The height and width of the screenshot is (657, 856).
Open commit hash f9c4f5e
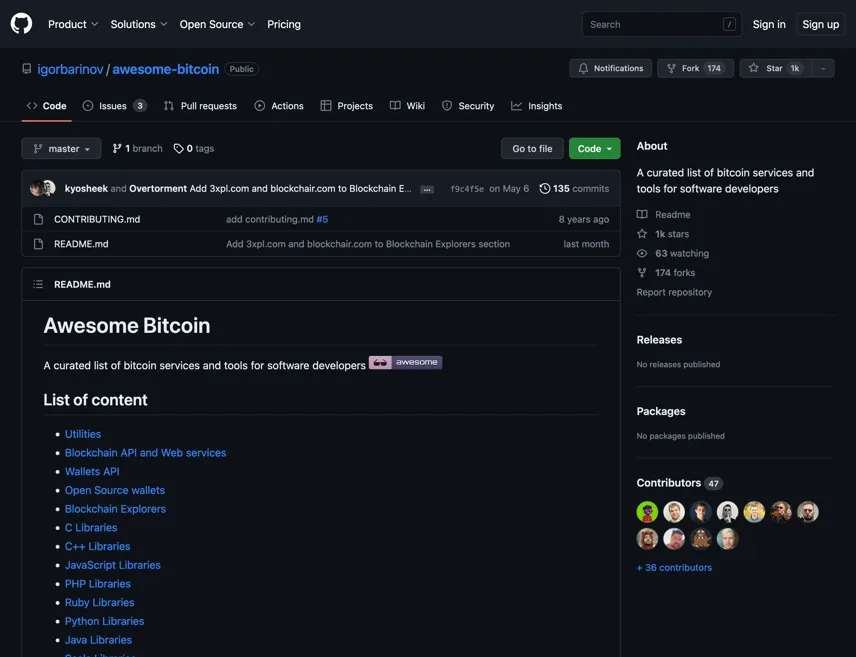[467, 188]
